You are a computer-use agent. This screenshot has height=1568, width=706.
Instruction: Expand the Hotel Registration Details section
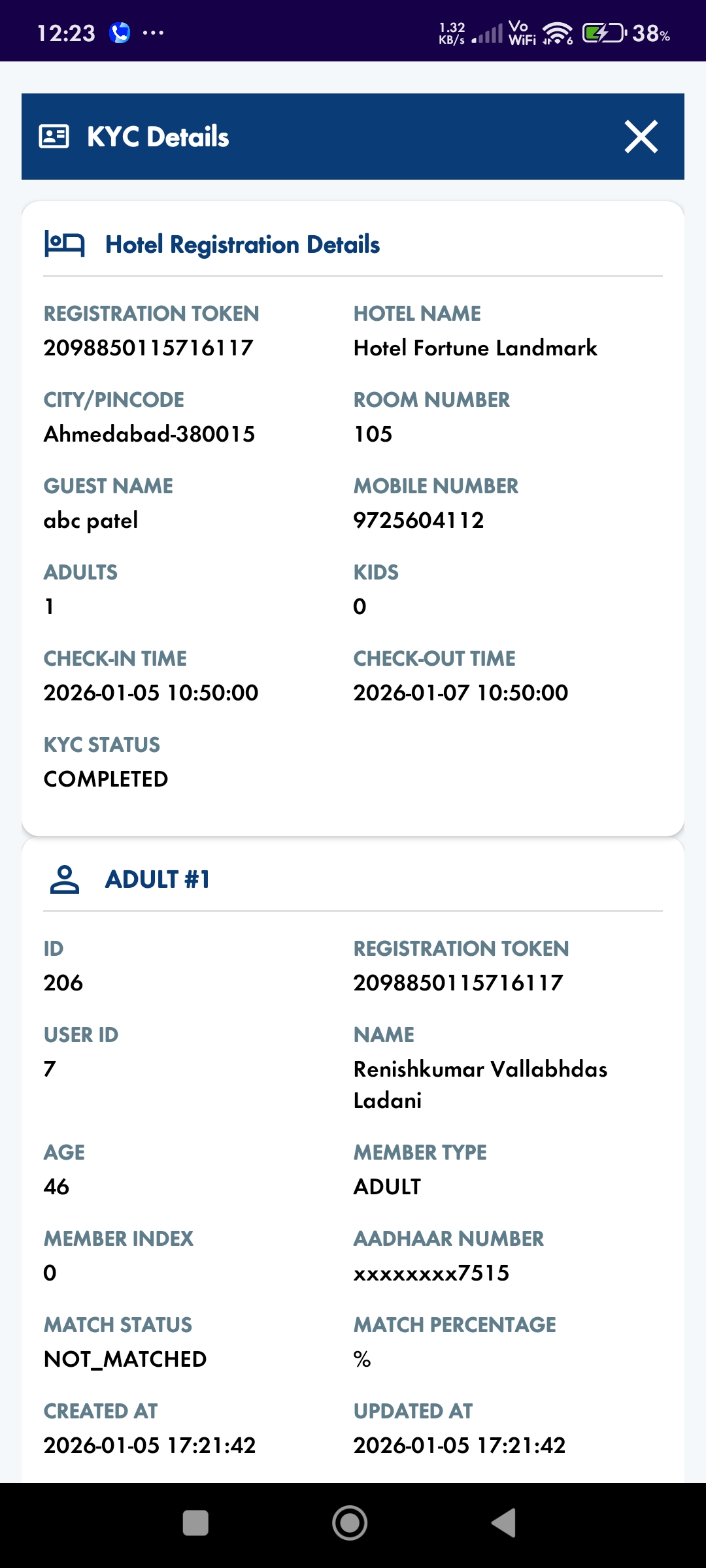243,244
